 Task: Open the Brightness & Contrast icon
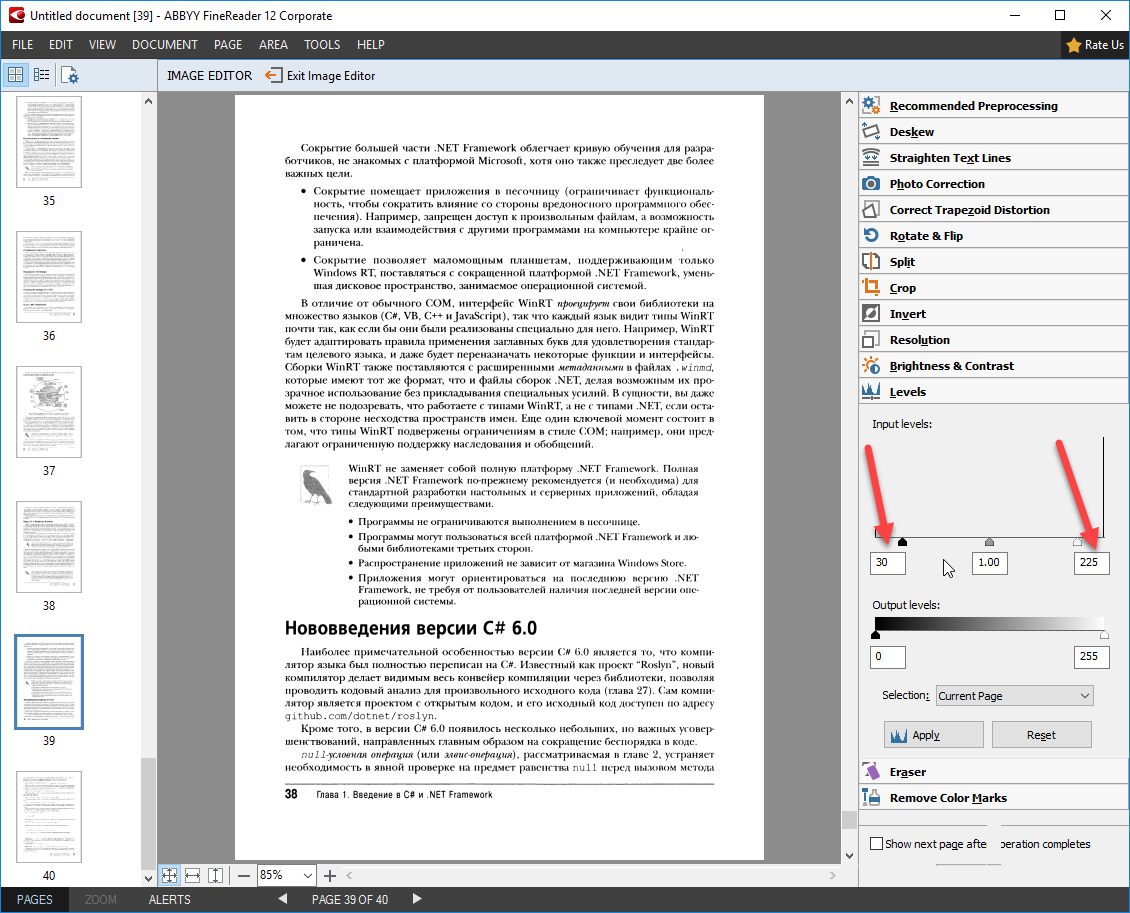(871, 365)
